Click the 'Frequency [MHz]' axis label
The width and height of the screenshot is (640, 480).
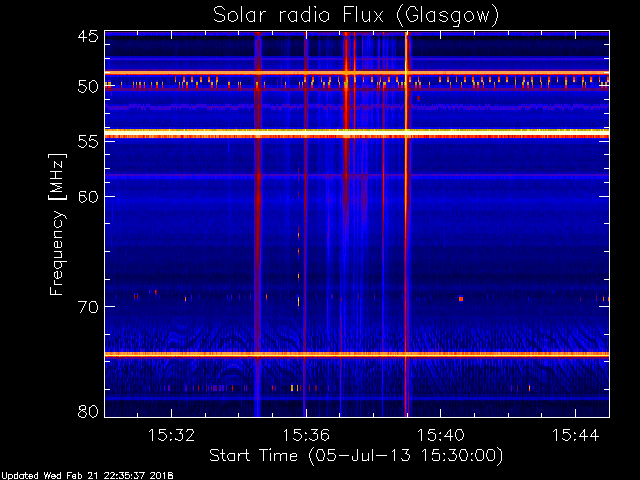[x=57, y=224]
